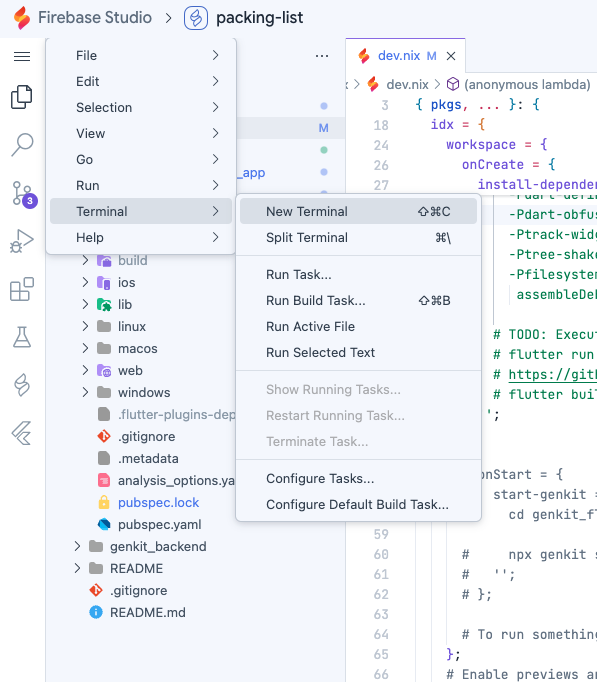Open the View menu
The width and height of the screenshot is (597, 682).
(x=141, y=134)
